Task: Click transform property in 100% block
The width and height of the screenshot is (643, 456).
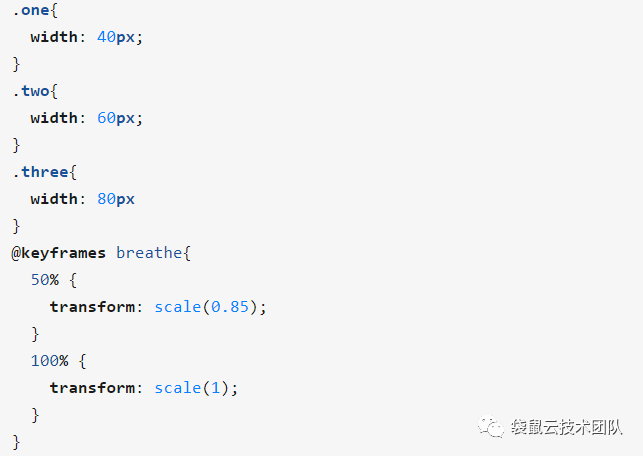Action: click(92, 388)
